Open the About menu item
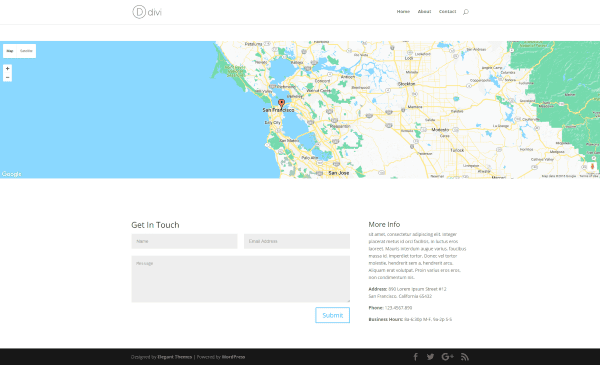Image resolution: width=600 pixels, height=365 pixels. click(x=424, y=12)
